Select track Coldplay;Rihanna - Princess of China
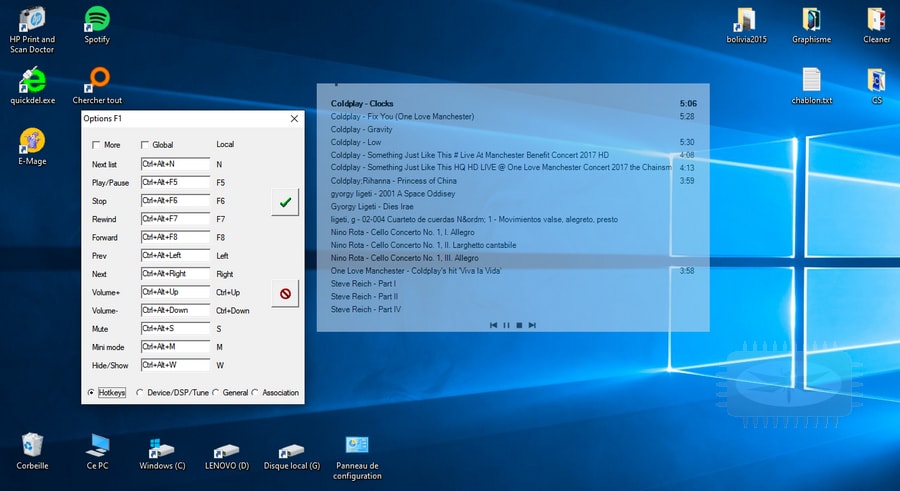 (x=393, y=180)
